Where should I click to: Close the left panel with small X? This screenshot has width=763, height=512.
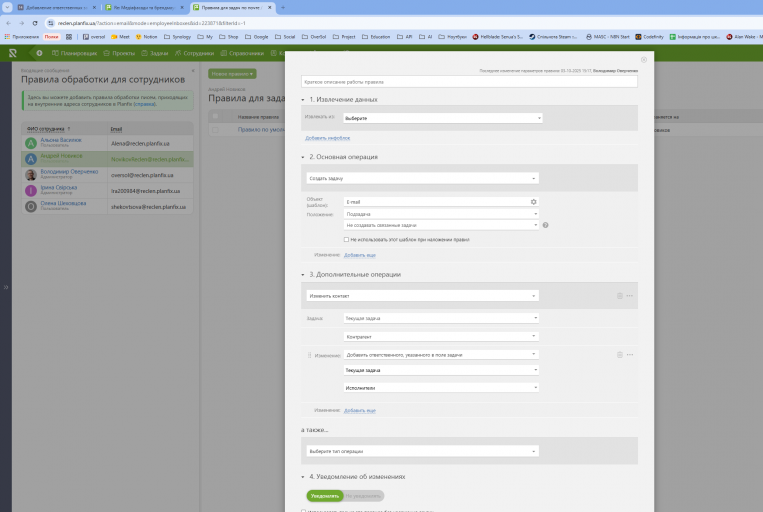(x=193, y=71)
